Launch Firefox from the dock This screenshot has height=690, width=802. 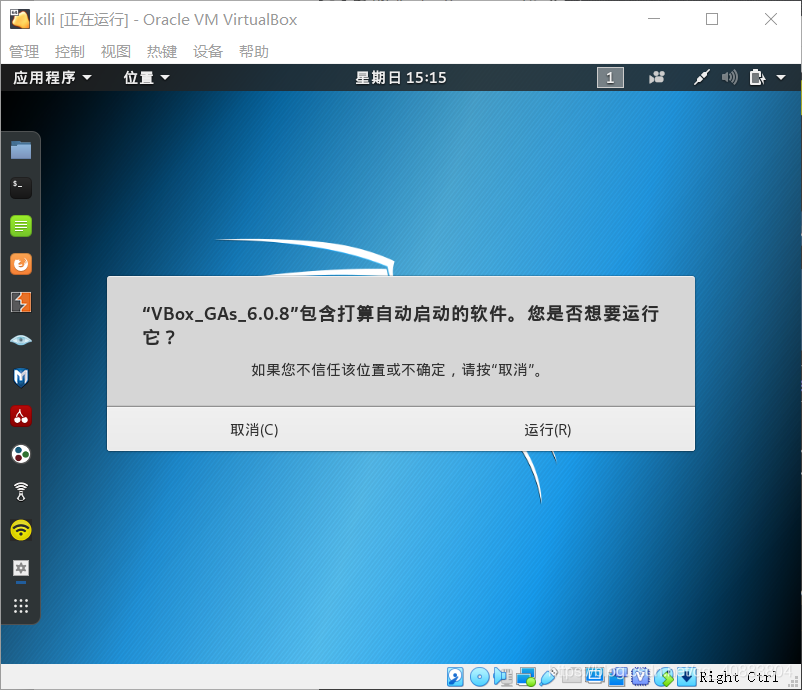tap(21, 264)
